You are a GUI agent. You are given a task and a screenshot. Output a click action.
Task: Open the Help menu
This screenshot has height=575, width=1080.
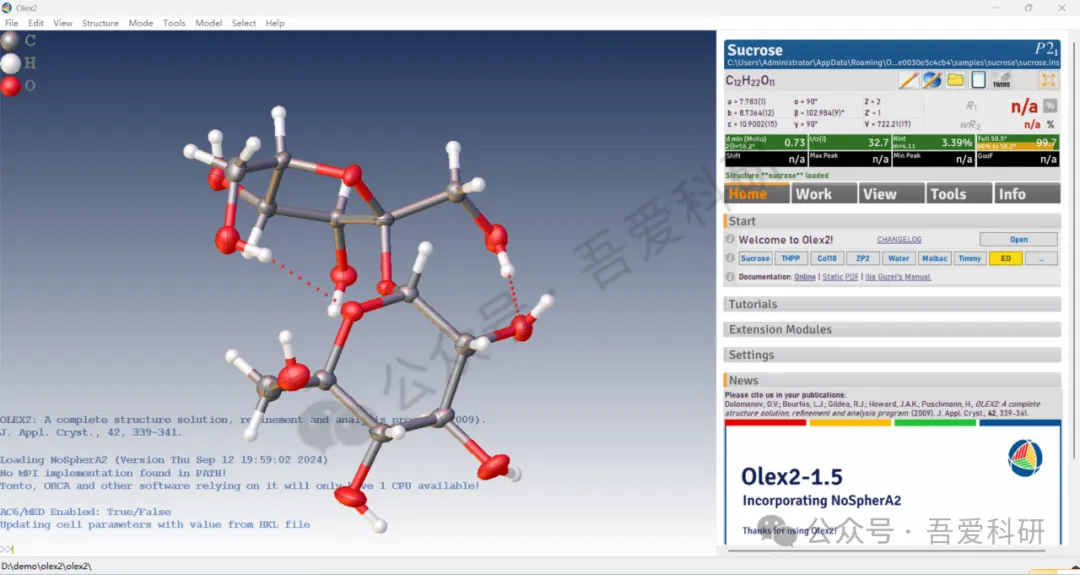(x=275, y=23)
